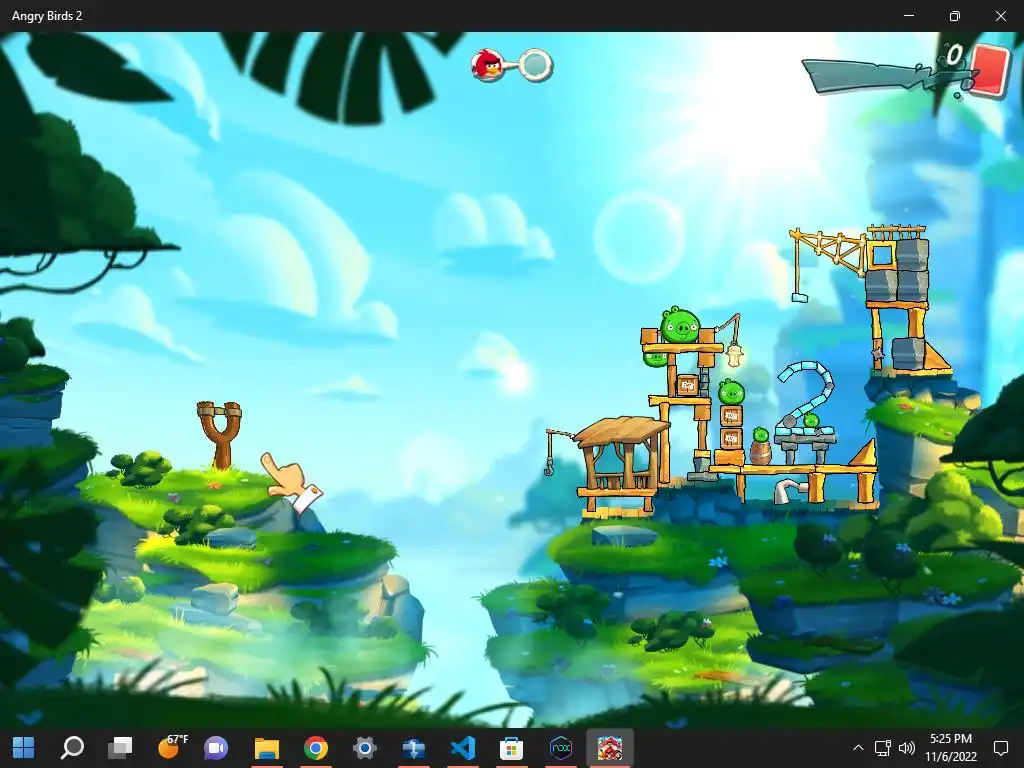Viewport: 1024px width, 768px height.
Task: Open the Windows Start menu
Action: pos(24,748)
